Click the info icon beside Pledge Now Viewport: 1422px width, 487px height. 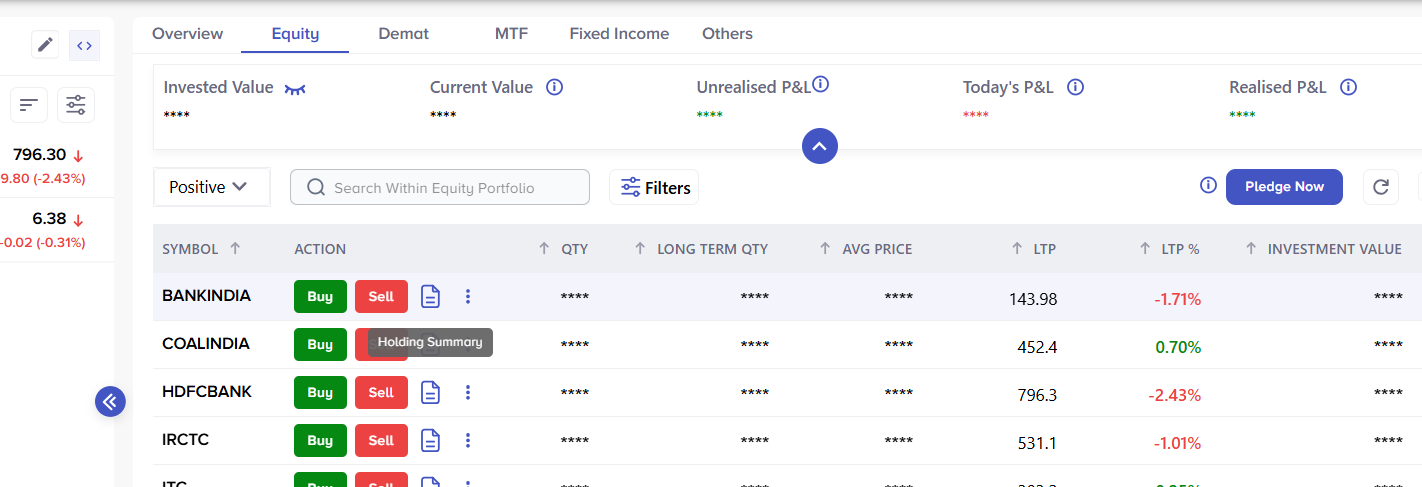click(1208, 186)
